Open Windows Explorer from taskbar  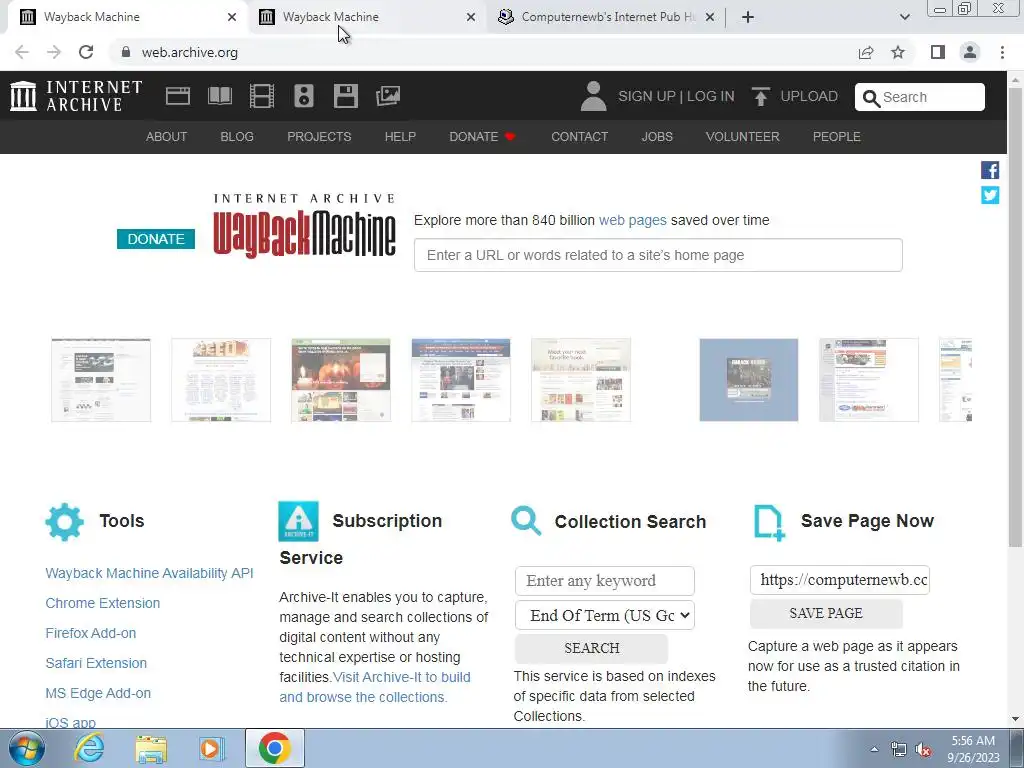pyautogui.click(x=151, y=748)
